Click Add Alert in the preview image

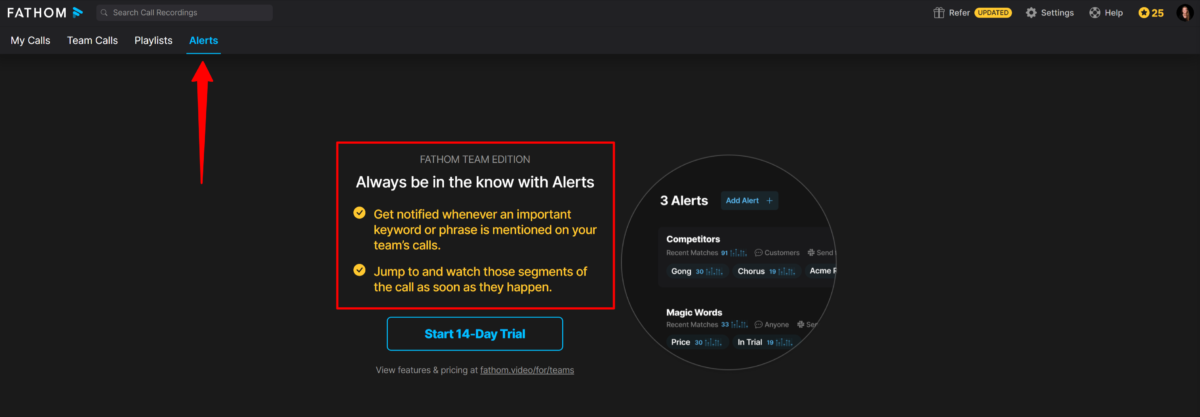pos(748,201)
